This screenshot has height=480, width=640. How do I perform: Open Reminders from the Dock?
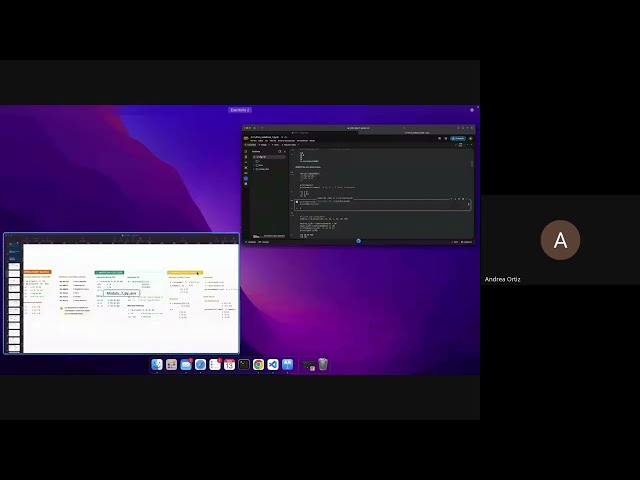tap(215, 364)
